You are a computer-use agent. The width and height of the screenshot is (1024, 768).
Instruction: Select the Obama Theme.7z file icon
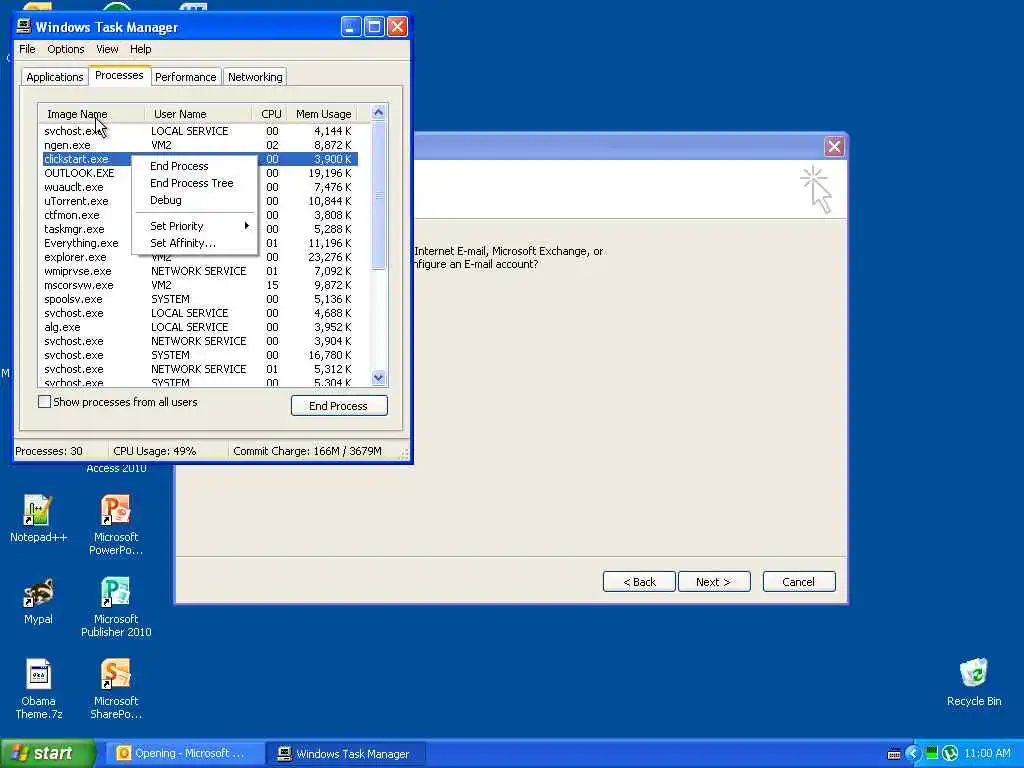point(38,689)
